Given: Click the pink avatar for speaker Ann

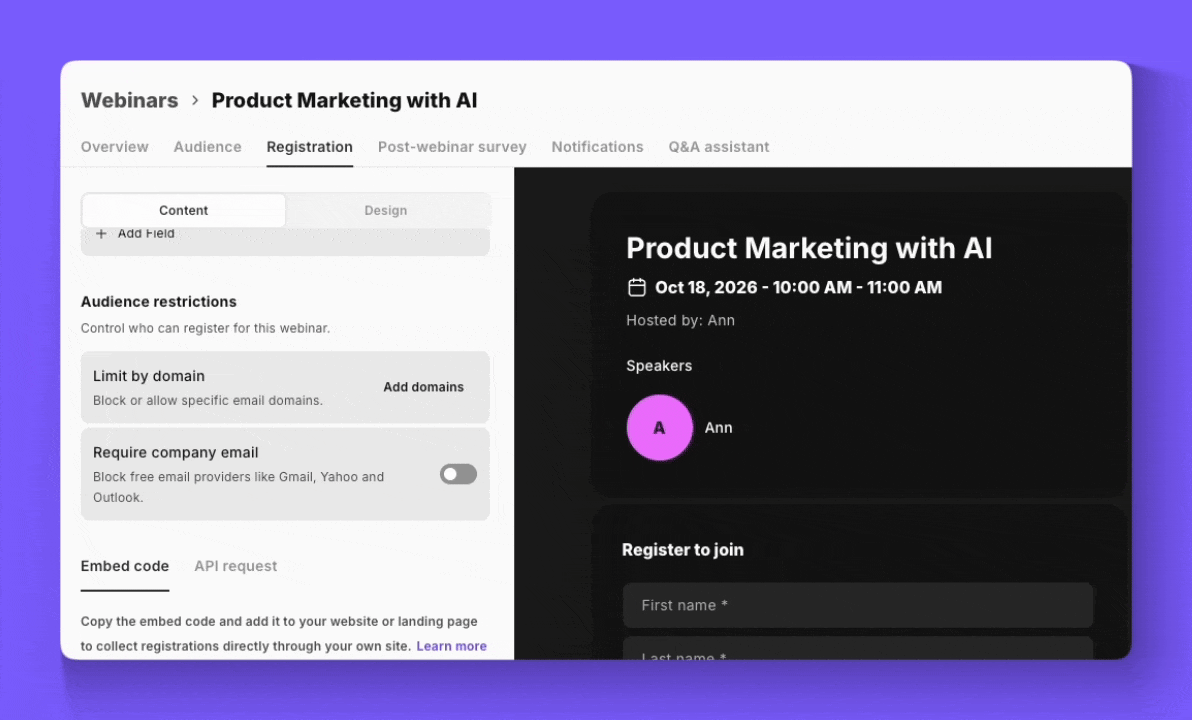Looking at the screenshot, I should coord(659,427).
